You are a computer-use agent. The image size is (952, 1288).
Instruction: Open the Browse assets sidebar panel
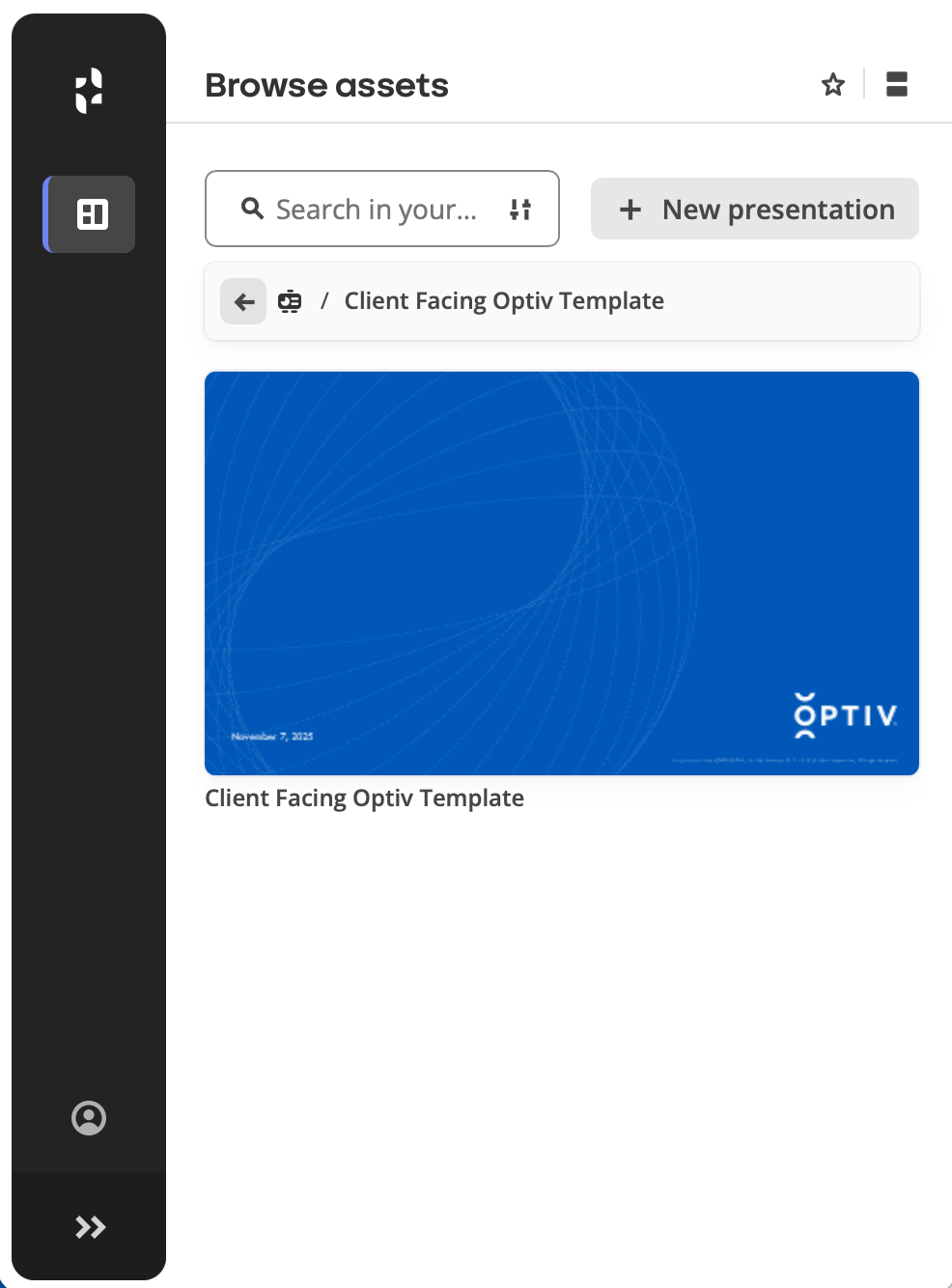[91, 214]
